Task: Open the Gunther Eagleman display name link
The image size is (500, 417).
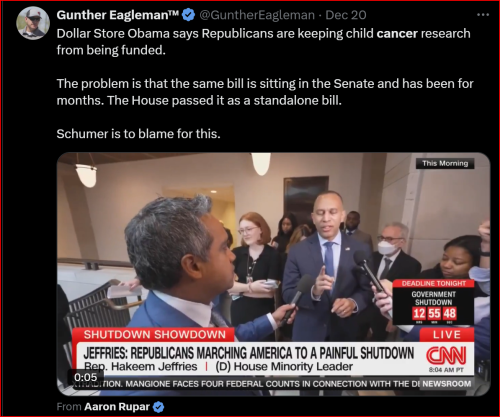Action: coord(118,15)
